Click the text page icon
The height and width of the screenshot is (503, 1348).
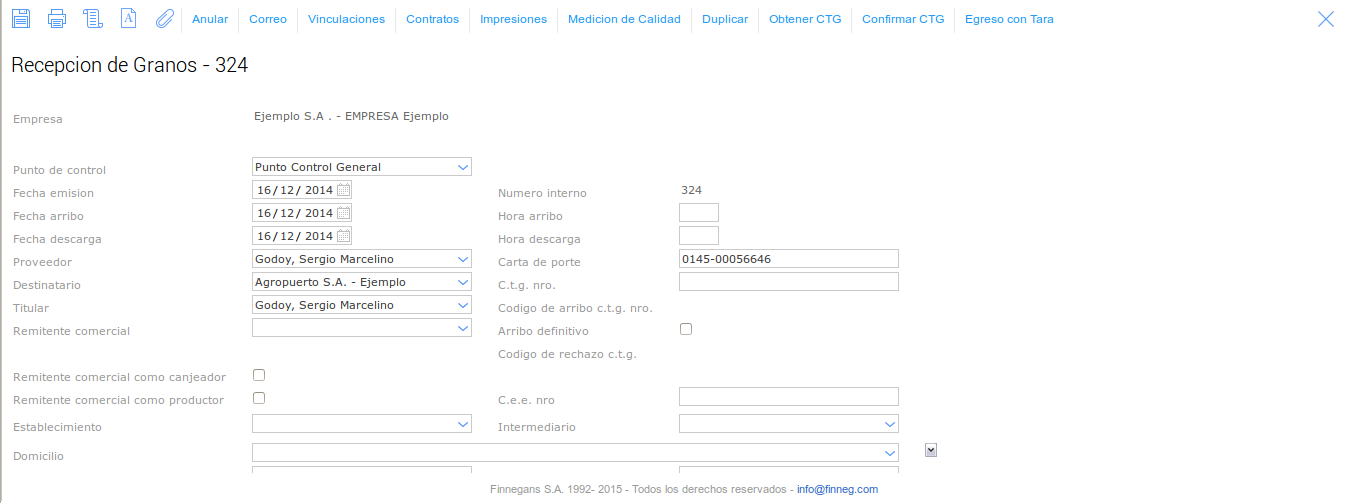pyautogui.click(x=128, y=19)
